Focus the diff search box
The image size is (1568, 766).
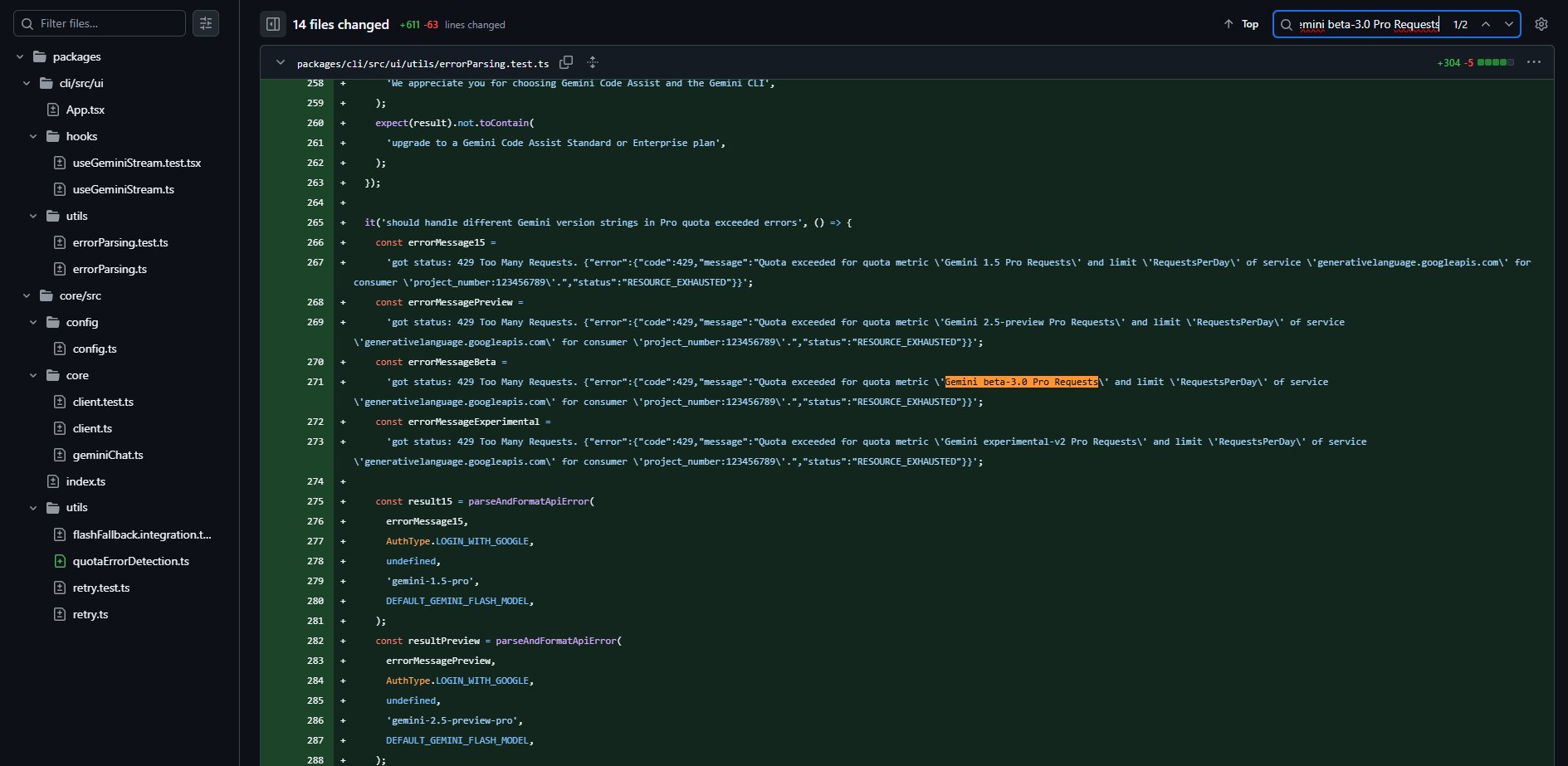1370,24
